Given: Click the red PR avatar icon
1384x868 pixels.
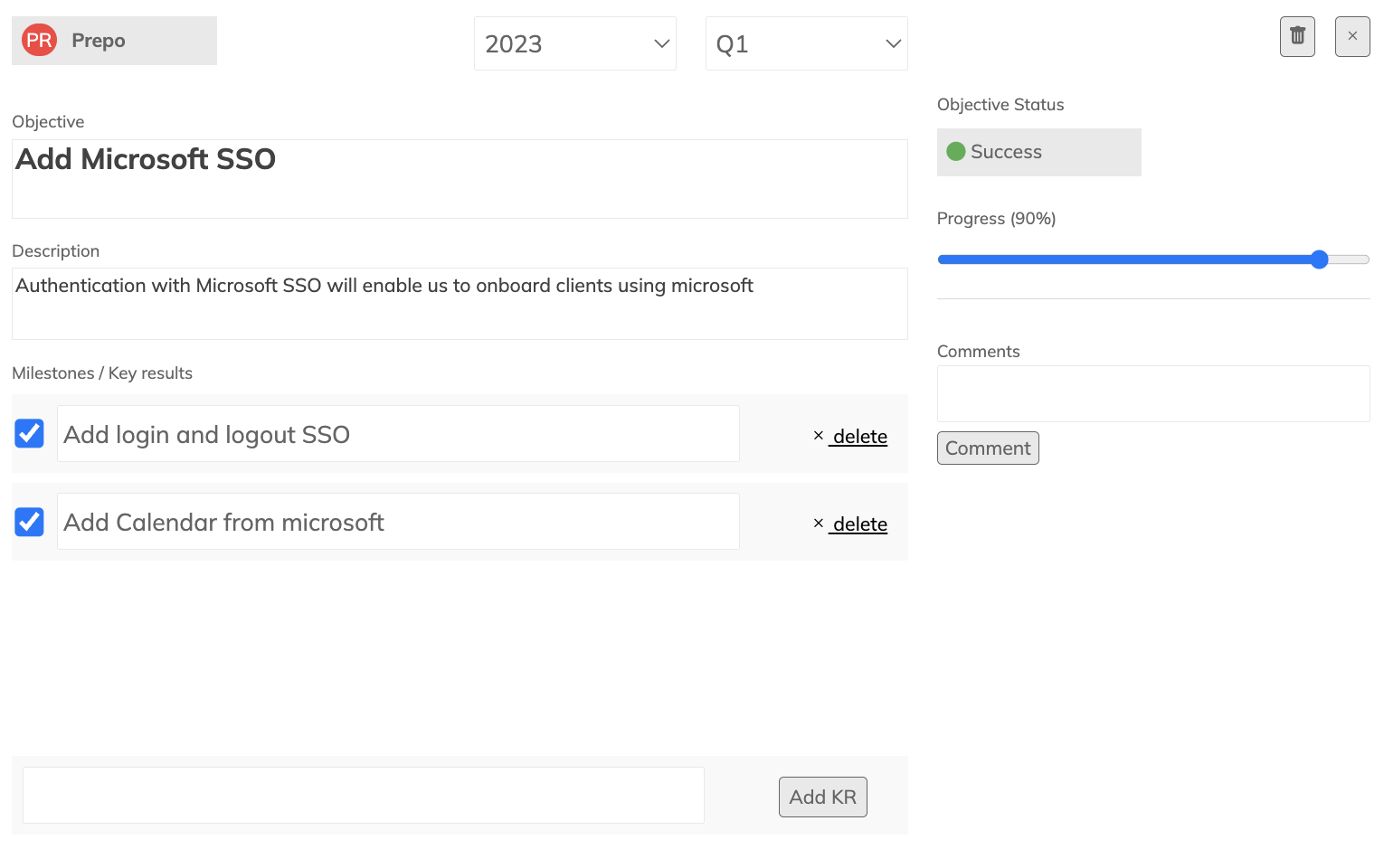Looking at the screenshot, I should (x=39, y=41).
